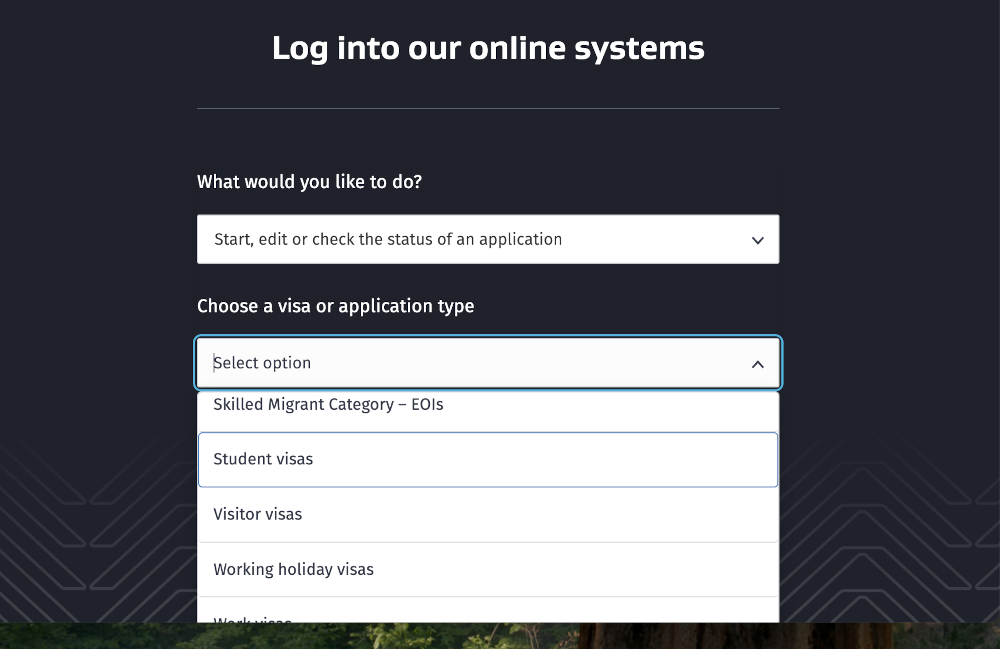Click the horizontal divider line below the heading
The image size is (1000, 649).
click(x=488, y=108)
